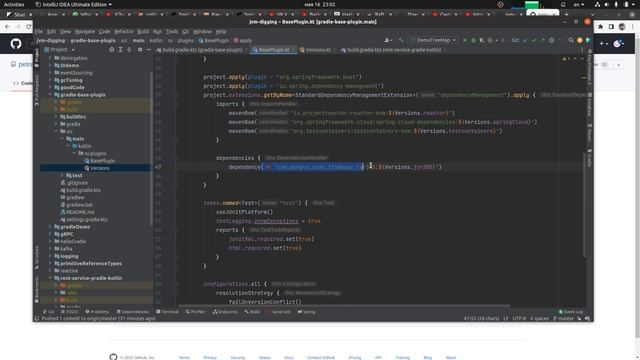
Task: Select BasePlugin file in project tree
Action: coord(100,161)
